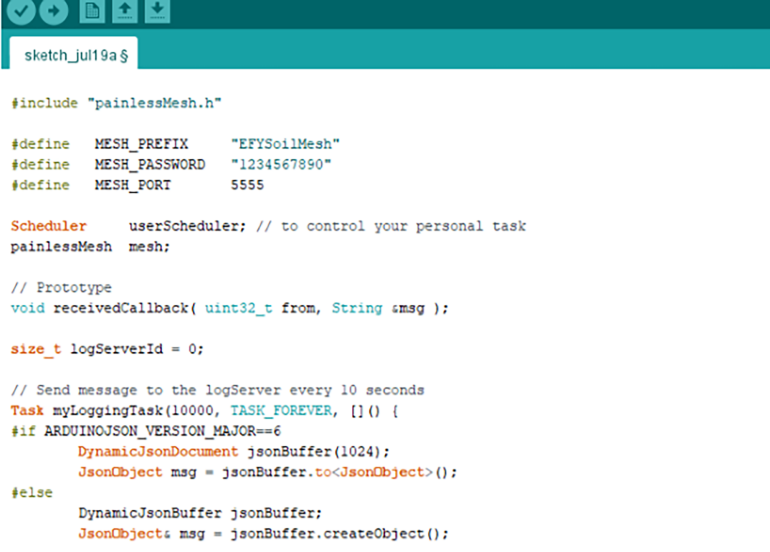Click the receivedCallback function name
The height and width of the screenshot is (552, 770).
(121, 308)
